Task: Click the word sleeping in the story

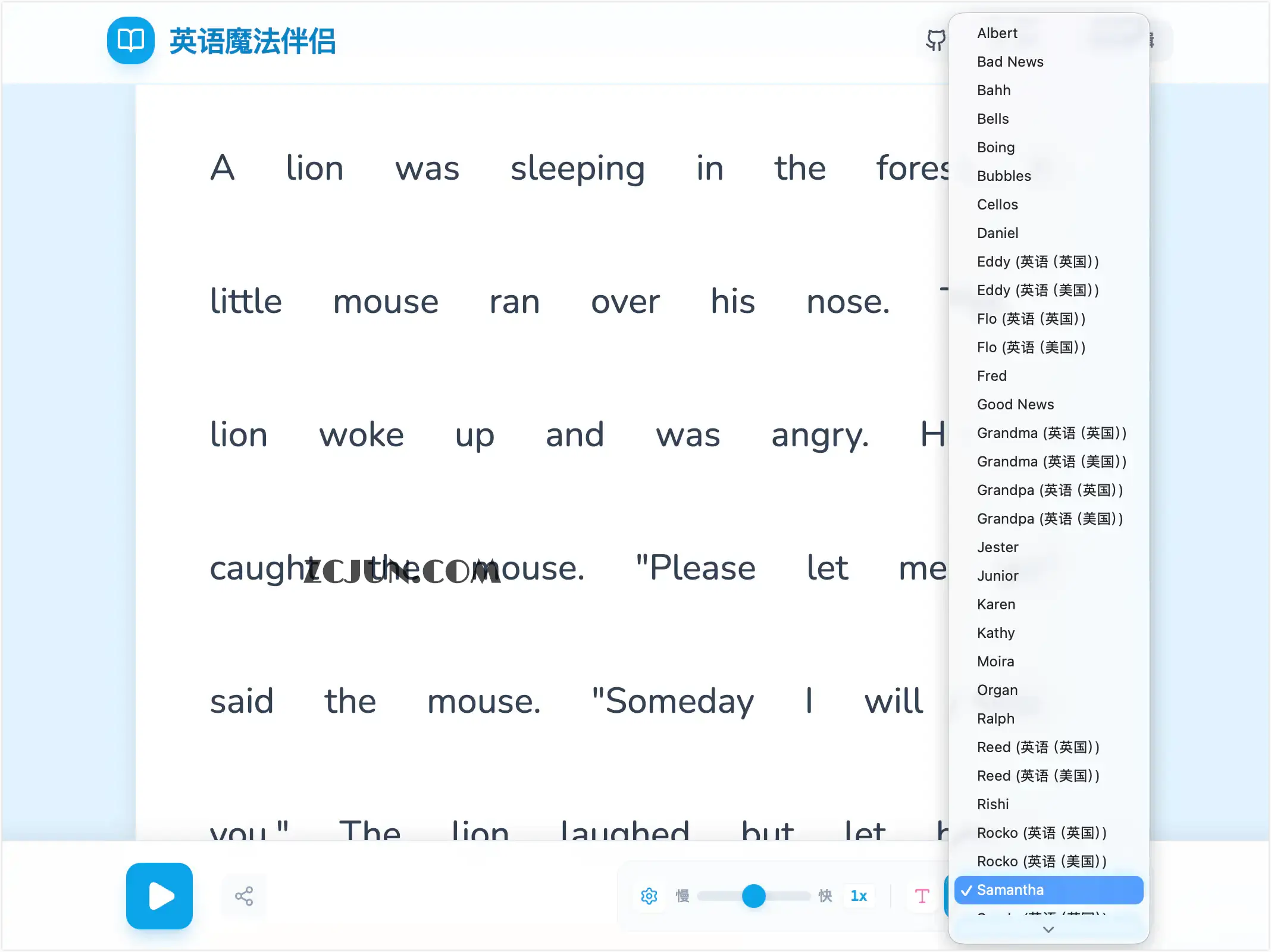Action: (577, 168)
